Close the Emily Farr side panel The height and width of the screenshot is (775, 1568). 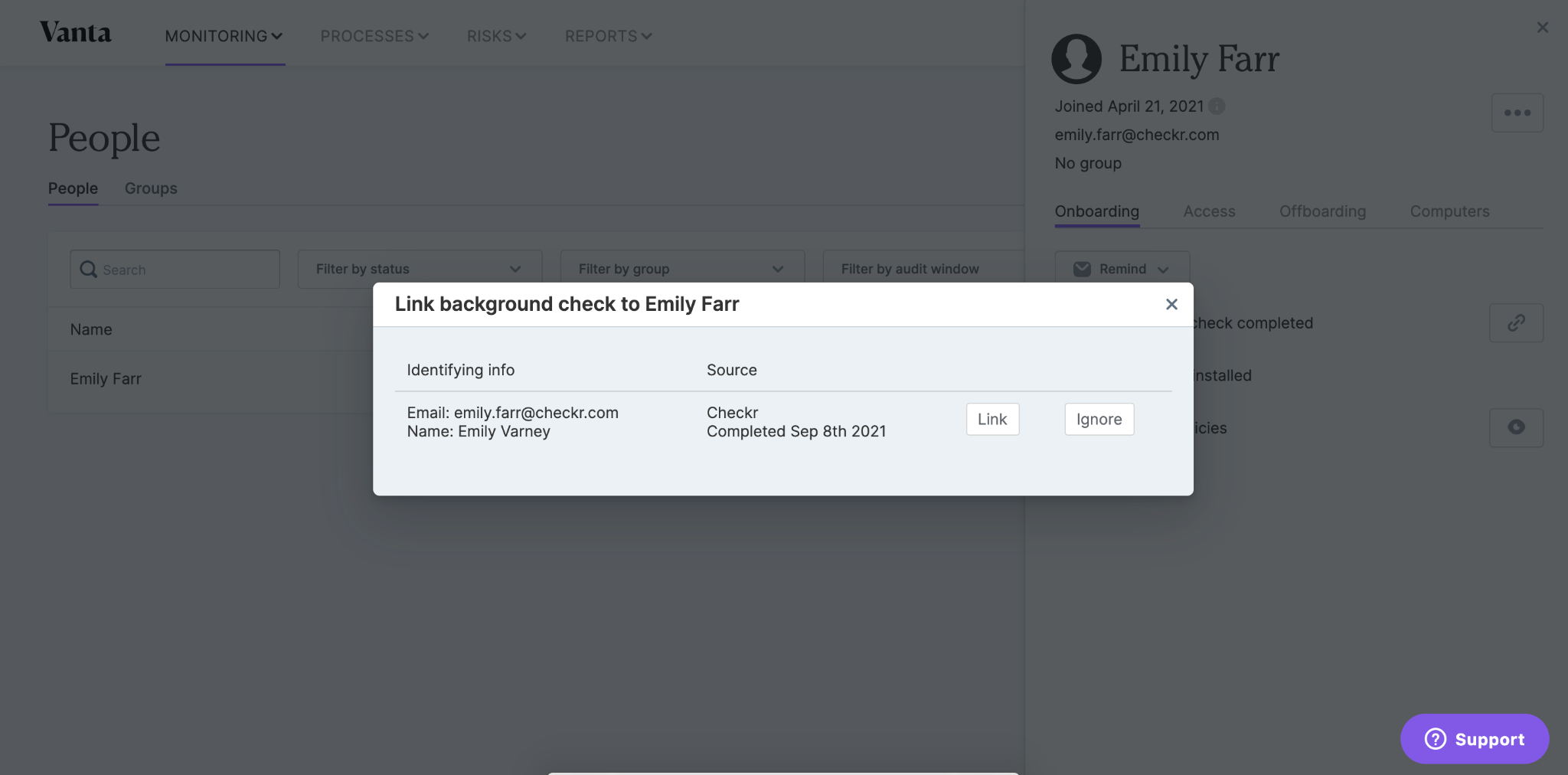(1542, 28)
